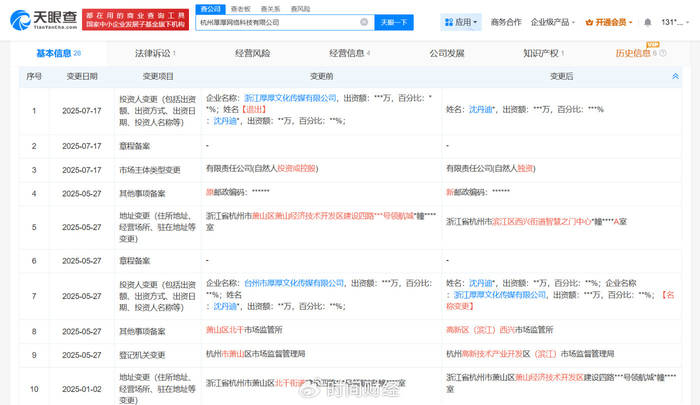
Task: Open the 知识产权 tab
Action: point(544,53)
